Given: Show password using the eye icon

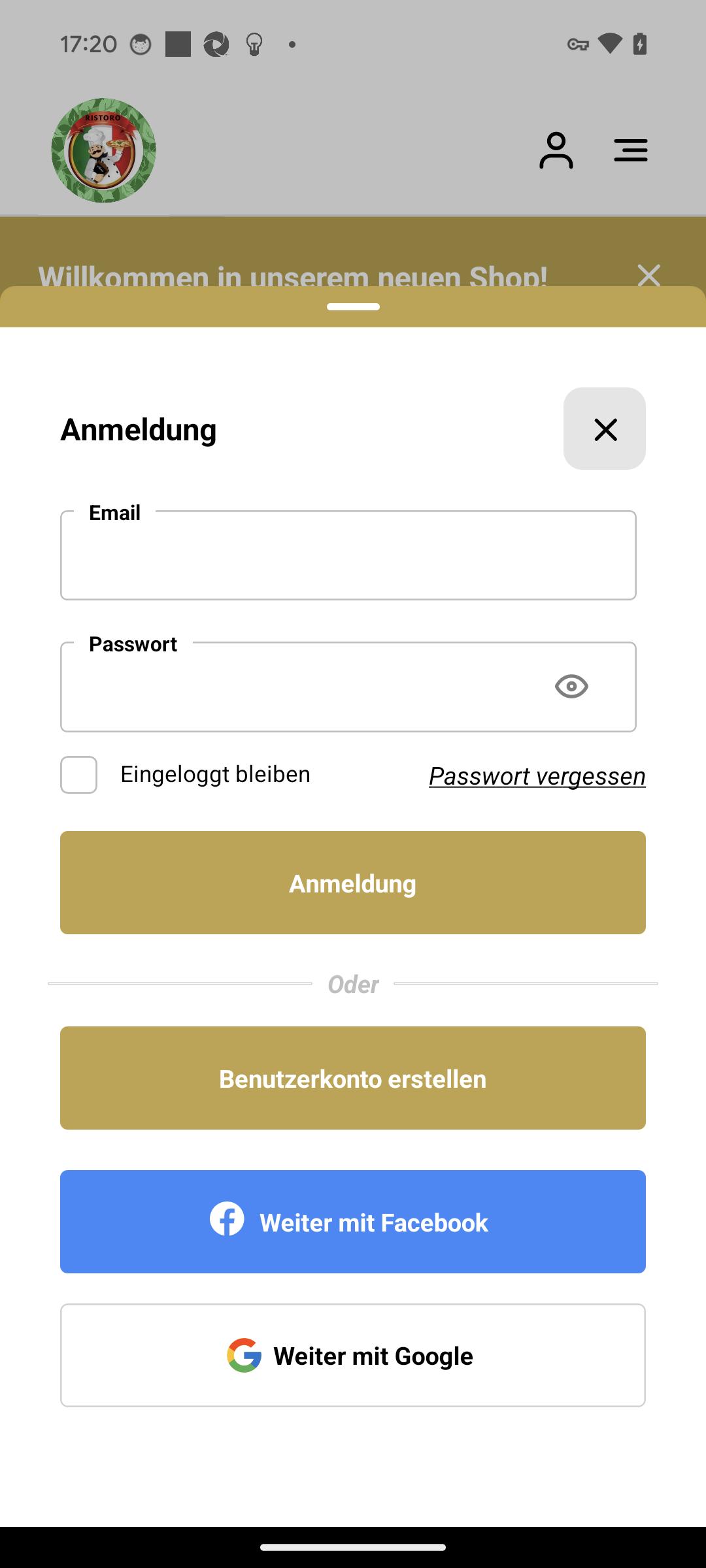Looking at the screenshot, I should [x=571, y=687].
